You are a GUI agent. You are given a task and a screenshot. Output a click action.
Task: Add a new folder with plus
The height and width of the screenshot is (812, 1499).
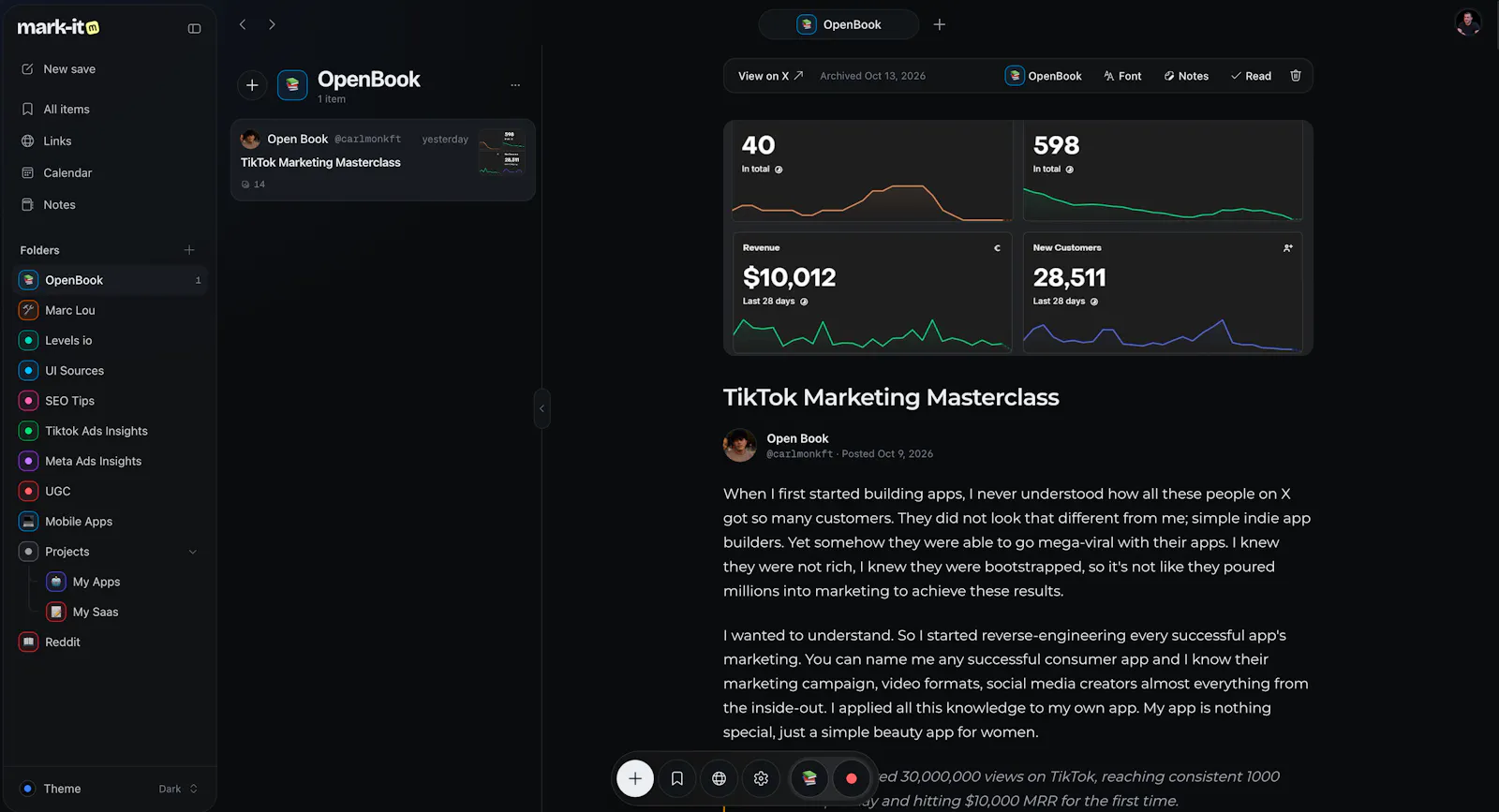tap(189, 250)
